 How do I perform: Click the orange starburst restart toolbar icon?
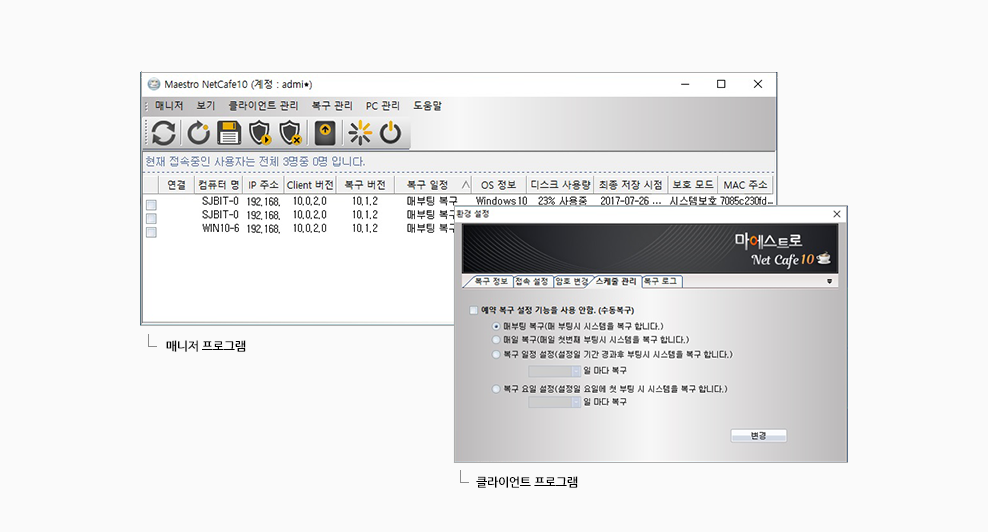359,133
